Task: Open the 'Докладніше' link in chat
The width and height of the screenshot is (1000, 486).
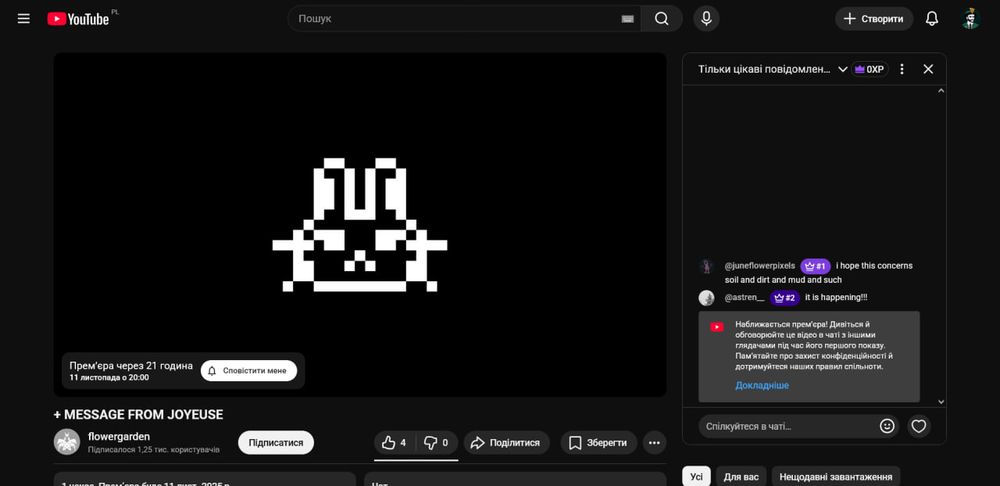Action: point(762,385)
